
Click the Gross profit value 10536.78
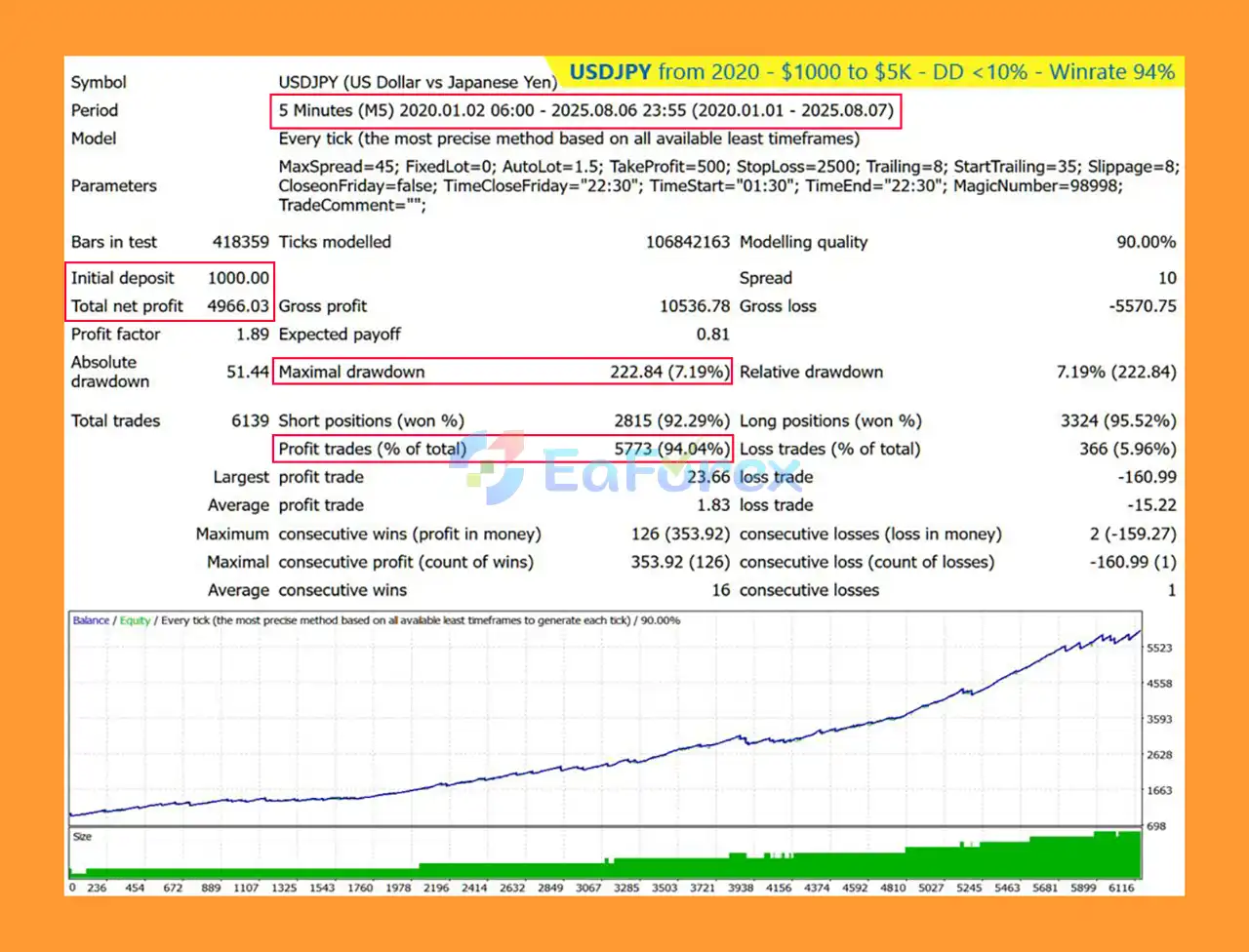coord(694,306)
